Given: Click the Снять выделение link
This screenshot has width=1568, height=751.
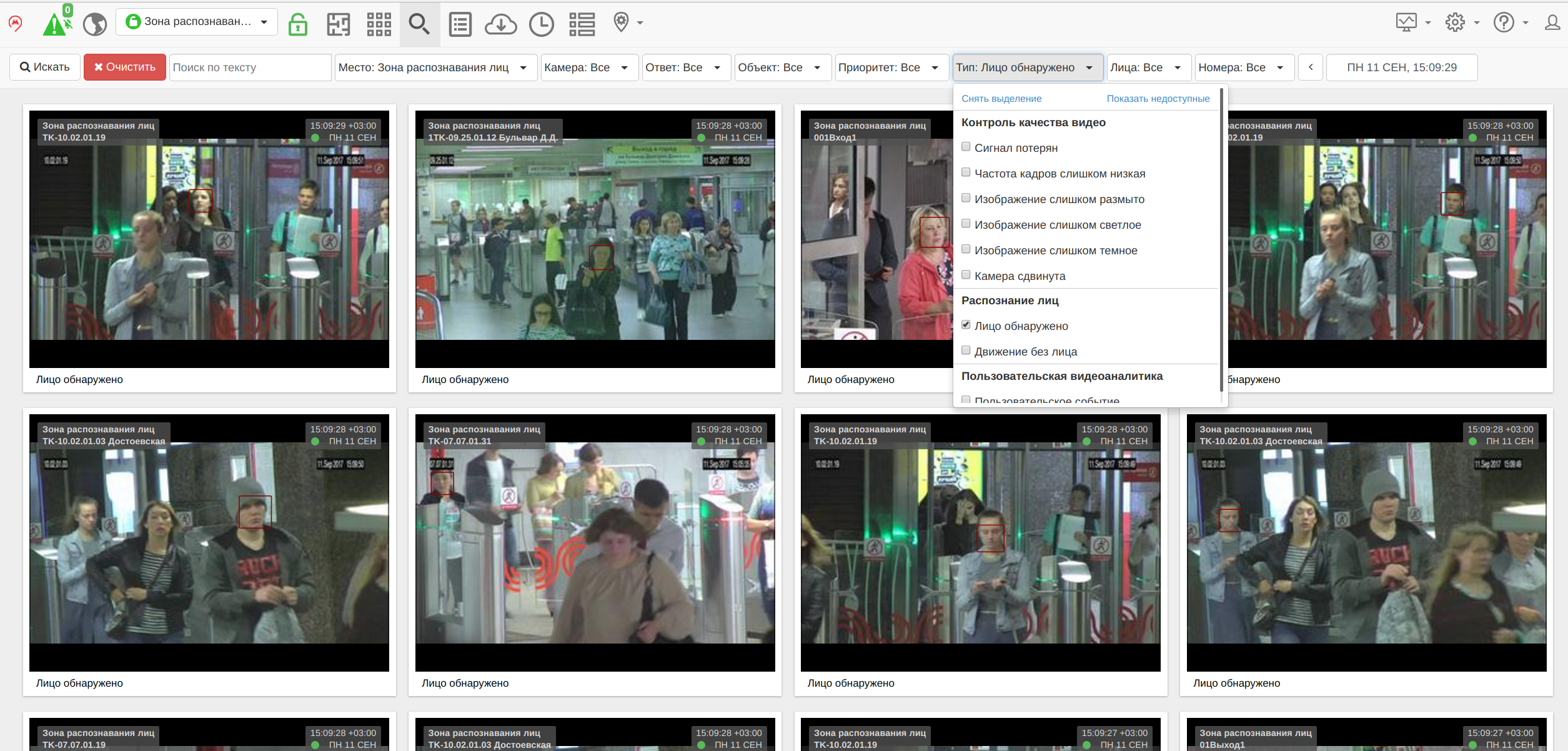Looking at the screenshot, I should click(1001, 99).
